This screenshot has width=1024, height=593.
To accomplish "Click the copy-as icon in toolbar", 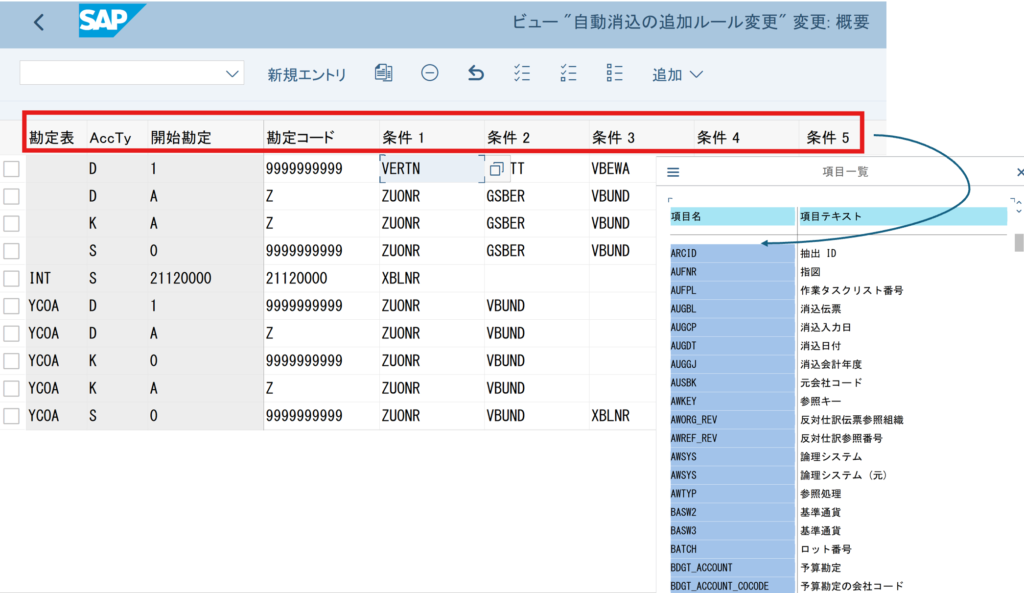I will (383, 73).
